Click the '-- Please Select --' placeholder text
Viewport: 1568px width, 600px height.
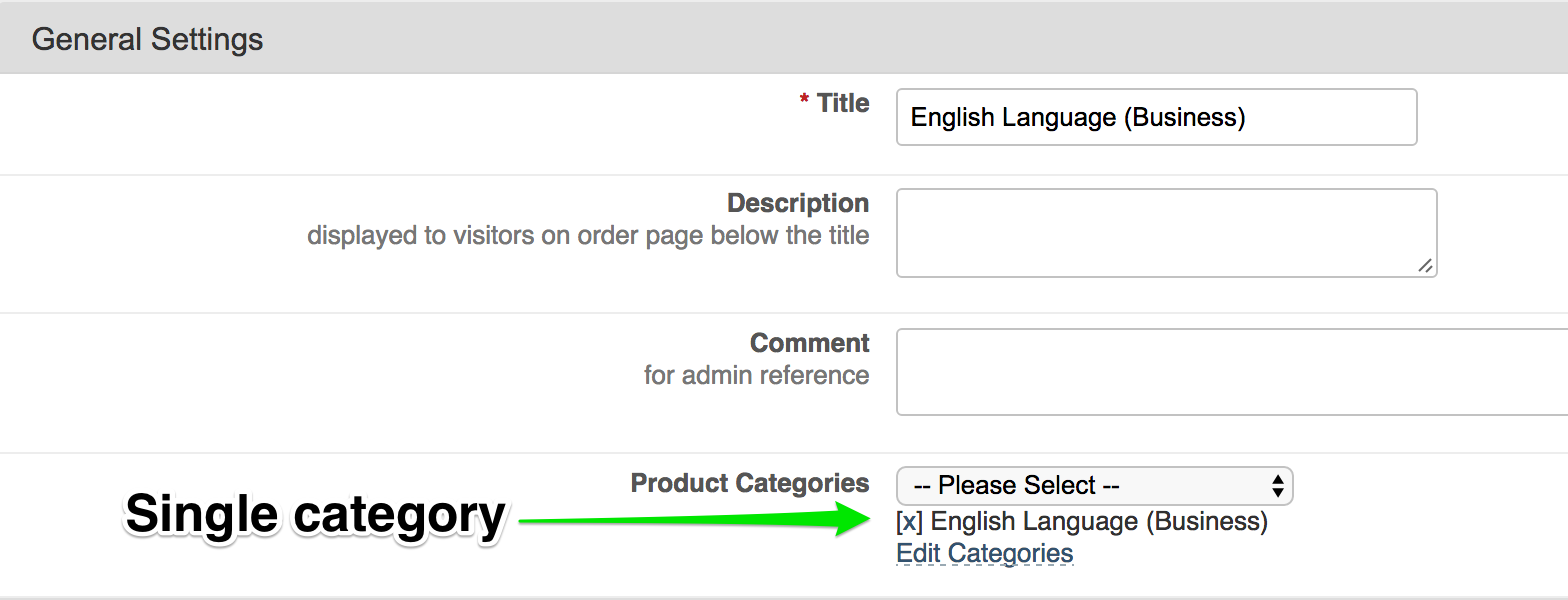point(1016,486)
